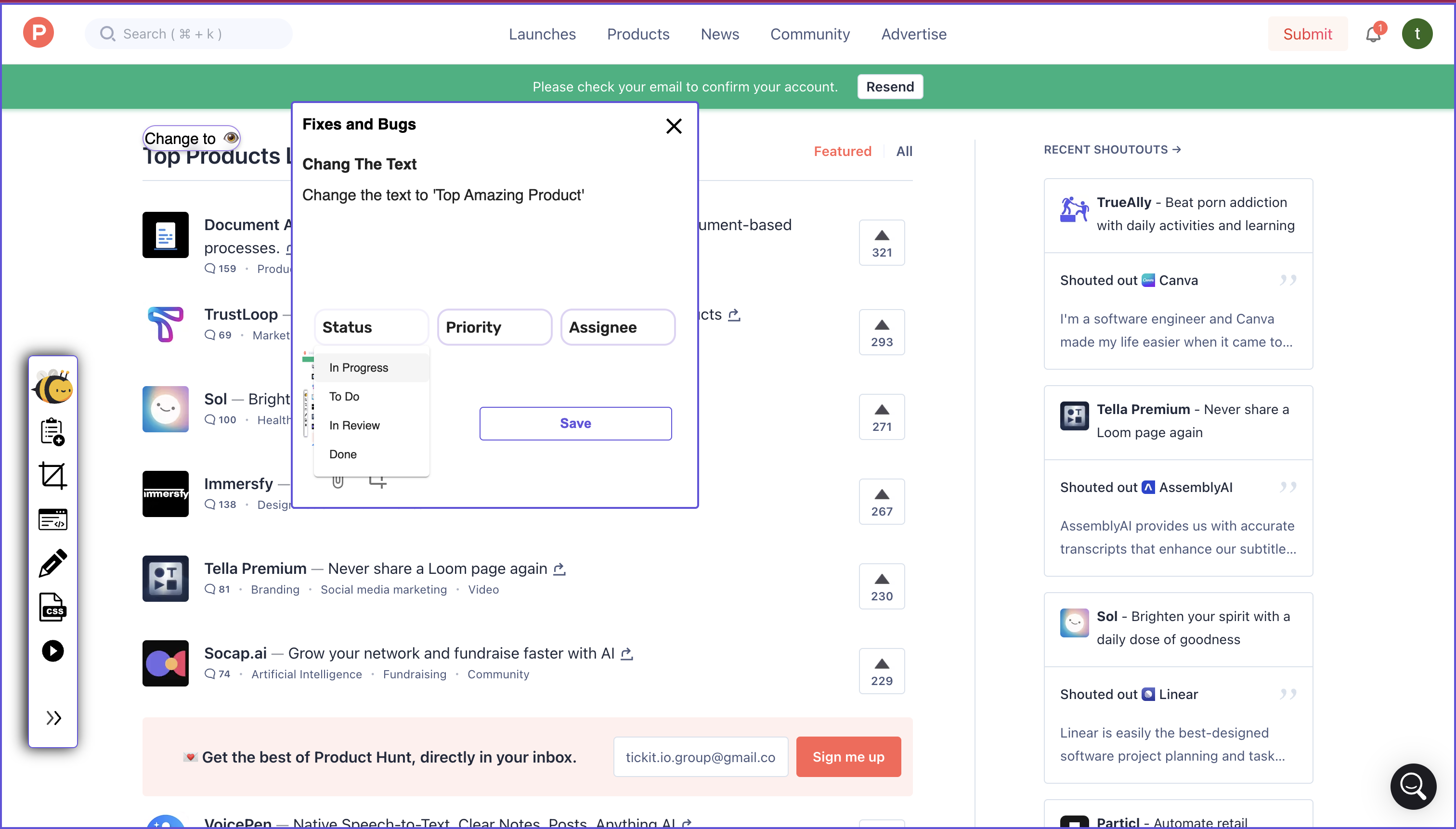The width and height of the screenshot is (1456, 829).
Task: Upvote Document product with 321 votes
Action: (882, 243)
